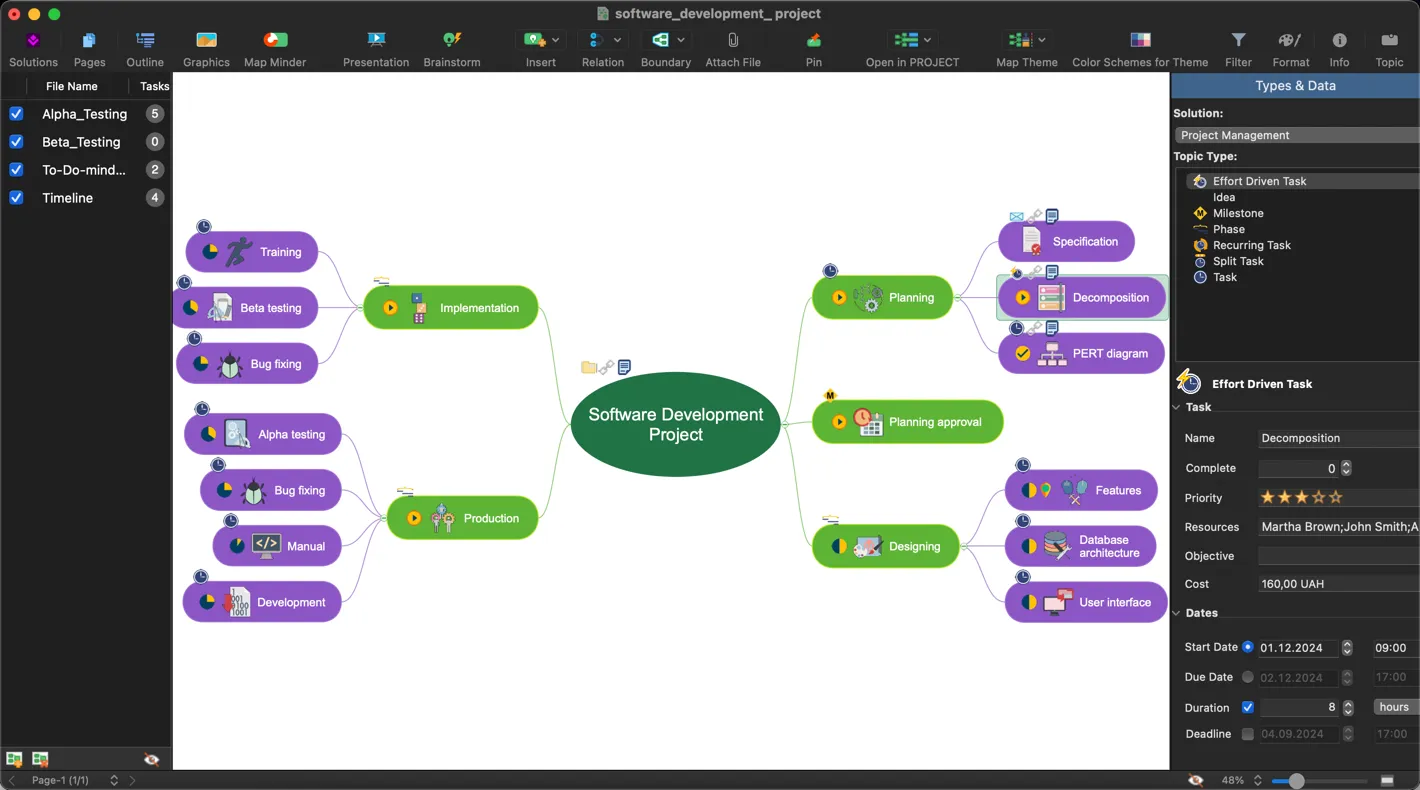Open the Presentation mode
1420x790 pixels.
(376, 45)
